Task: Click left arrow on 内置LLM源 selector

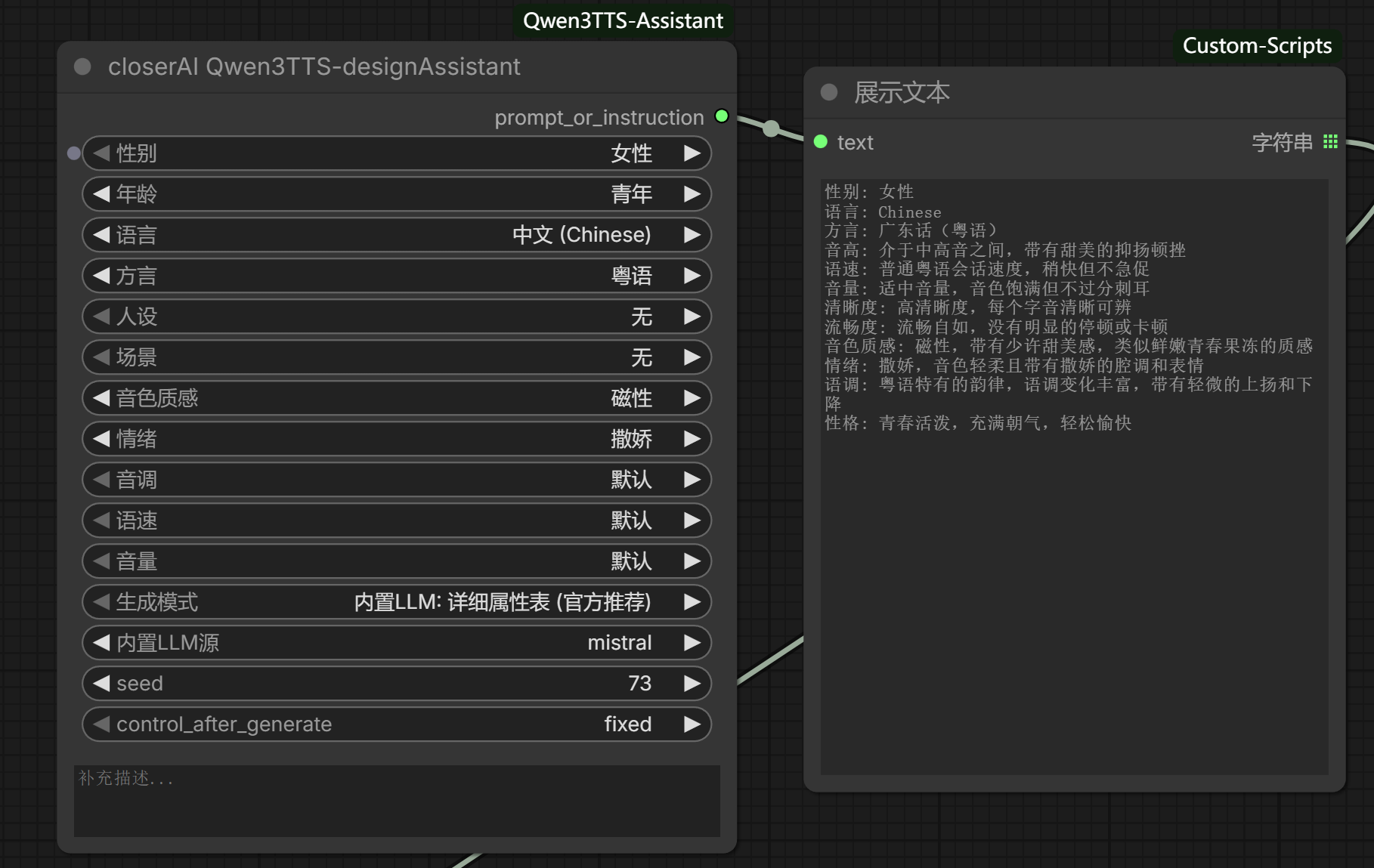Action: (x=101, y=643)
